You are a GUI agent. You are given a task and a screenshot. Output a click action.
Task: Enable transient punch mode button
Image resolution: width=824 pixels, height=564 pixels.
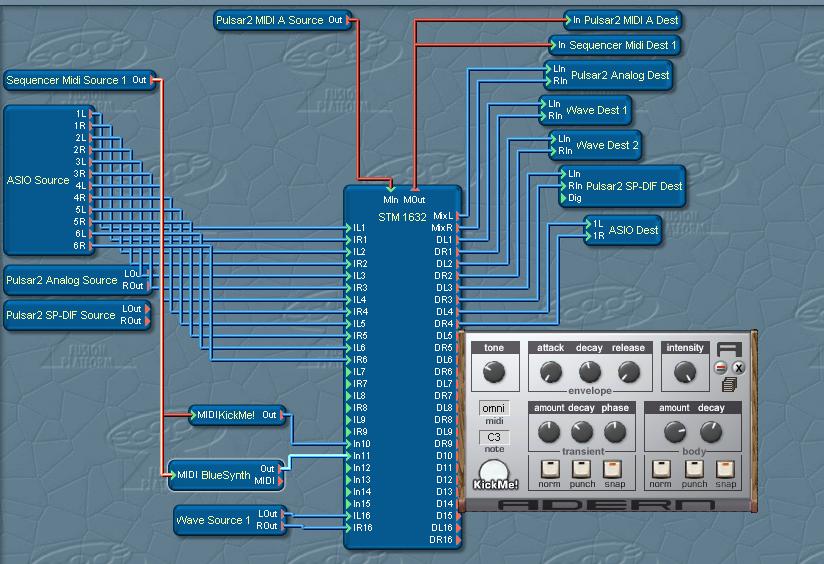tap(581, 468)
